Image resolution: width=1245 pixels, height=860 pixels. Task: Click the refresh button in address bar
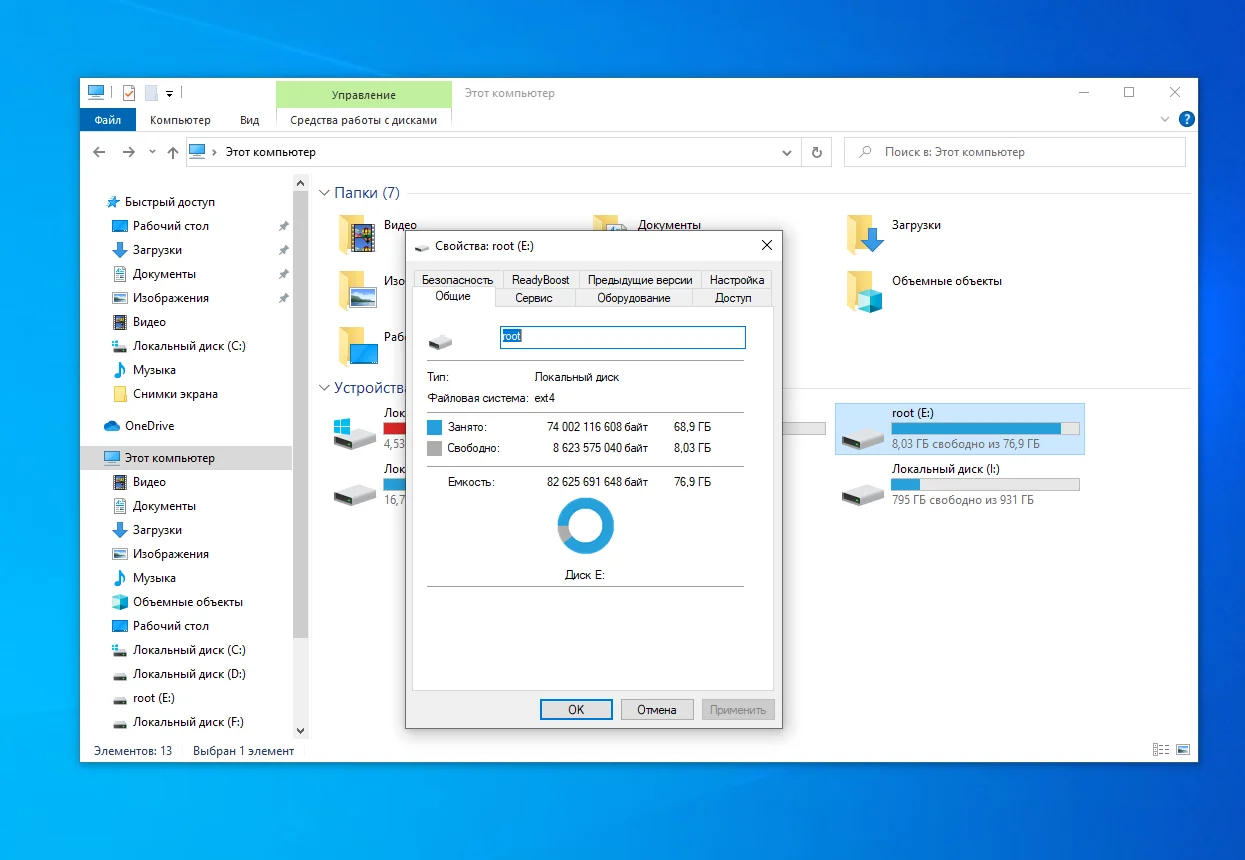point(817,152)
